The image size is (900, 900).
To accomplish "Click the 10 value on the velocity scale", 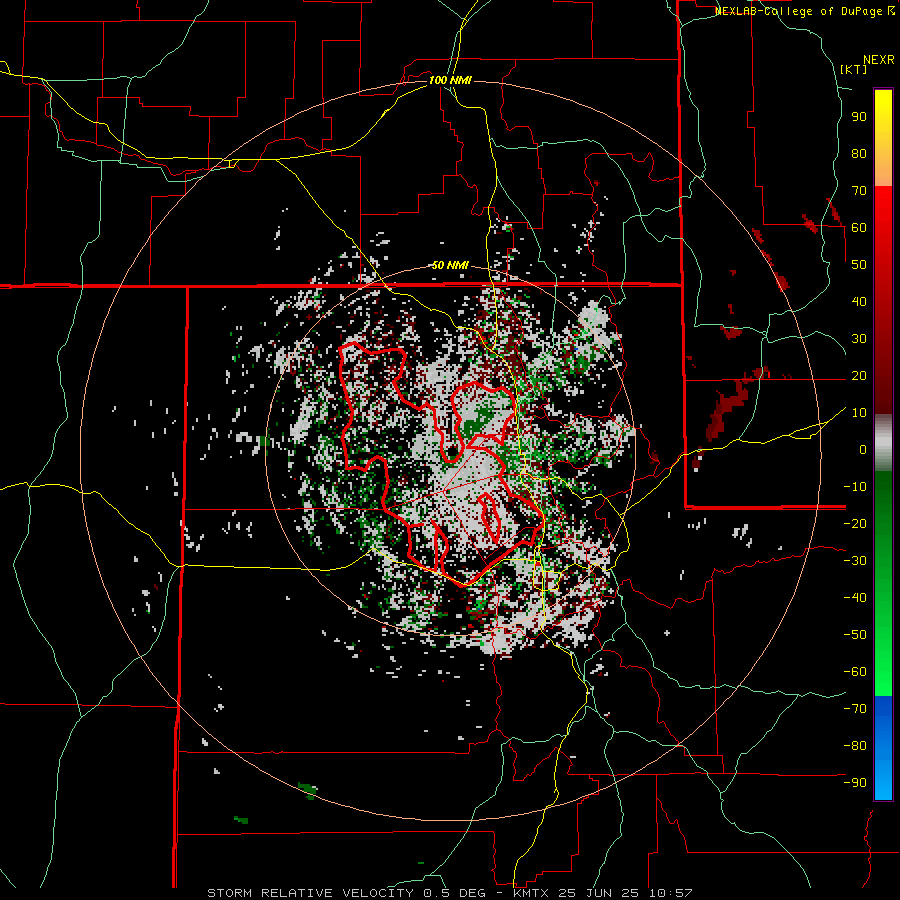I will coord(859,413).
